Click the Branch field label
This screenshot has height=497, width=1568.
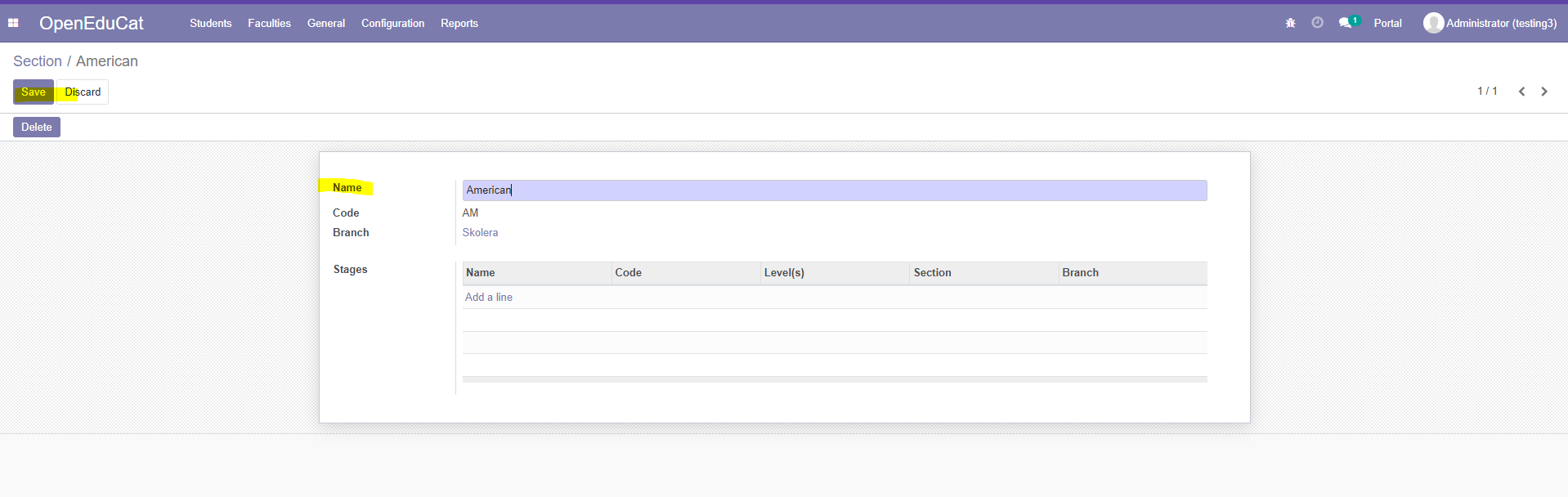(x=351, y=232)
